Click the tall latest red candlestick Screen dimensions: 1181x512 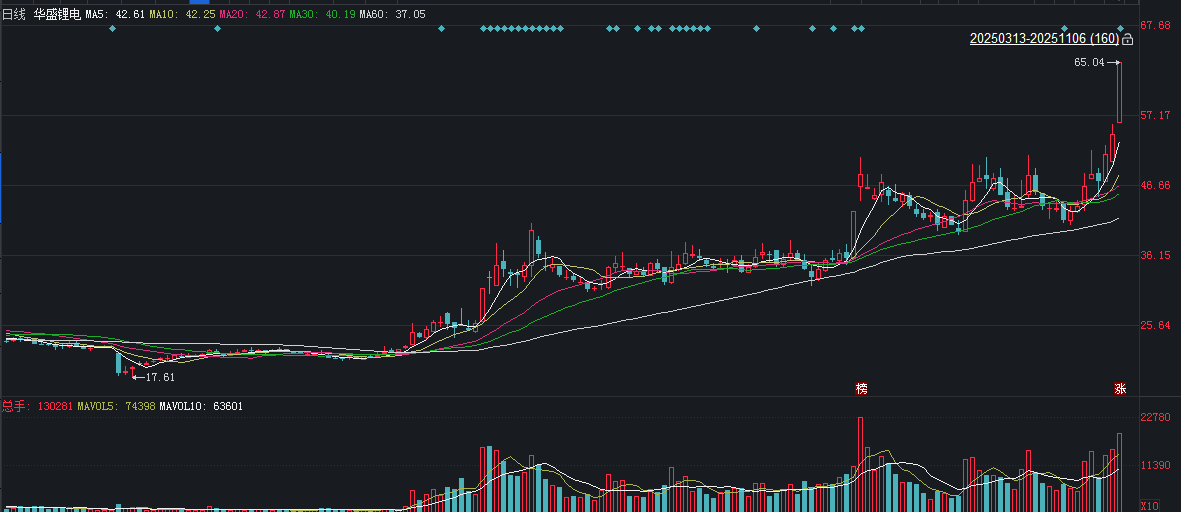coord(1119,92)
